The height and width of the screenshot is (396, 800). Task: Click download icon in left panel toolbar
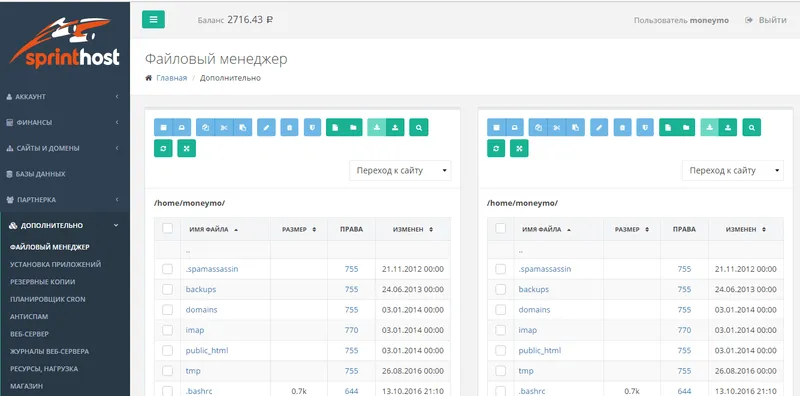tap(377, 127)
